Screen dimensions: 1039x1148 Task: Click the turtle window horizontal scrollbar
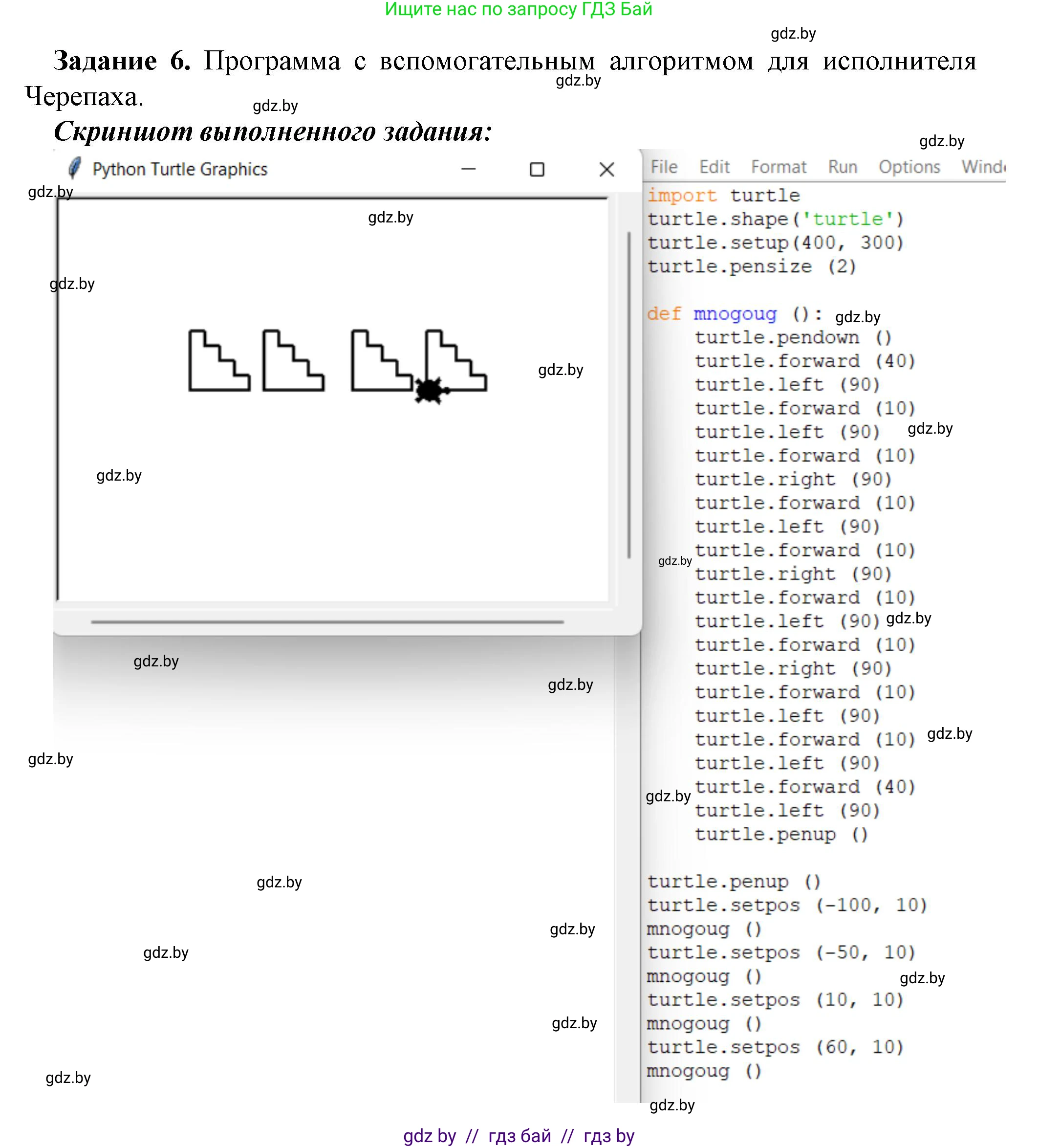click(327, 622)
